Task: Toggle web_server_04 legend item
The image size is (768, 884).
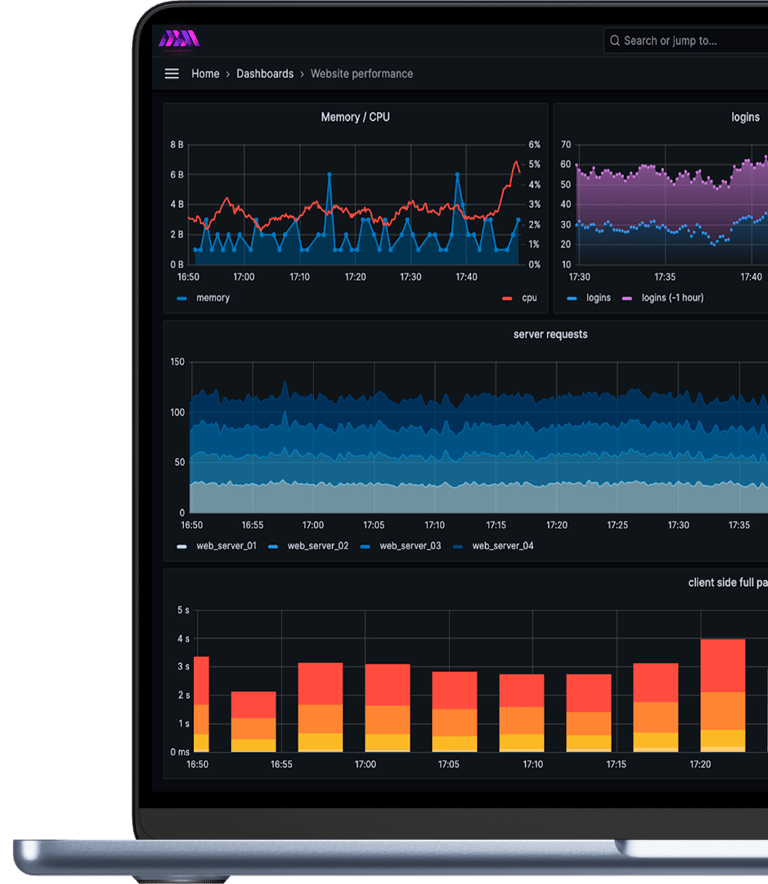Action: tap(502, 546)
